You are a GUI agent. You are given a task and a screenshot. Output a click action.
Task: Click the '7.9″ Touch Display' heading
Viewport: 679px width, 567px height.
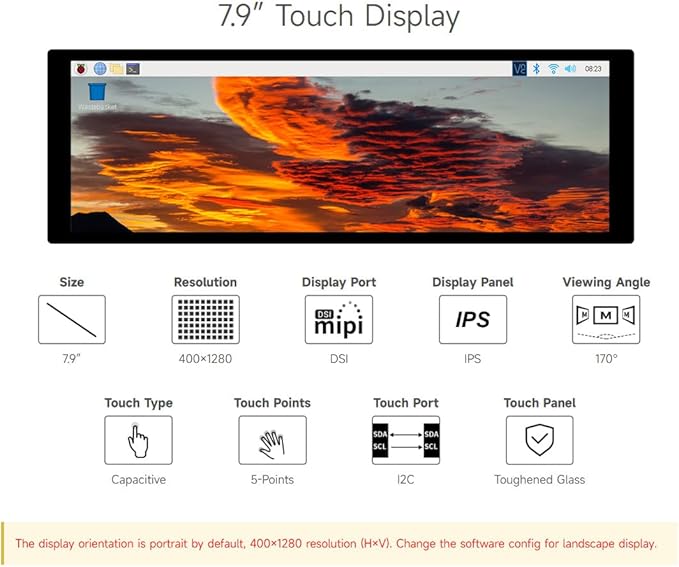pos(339,16)
